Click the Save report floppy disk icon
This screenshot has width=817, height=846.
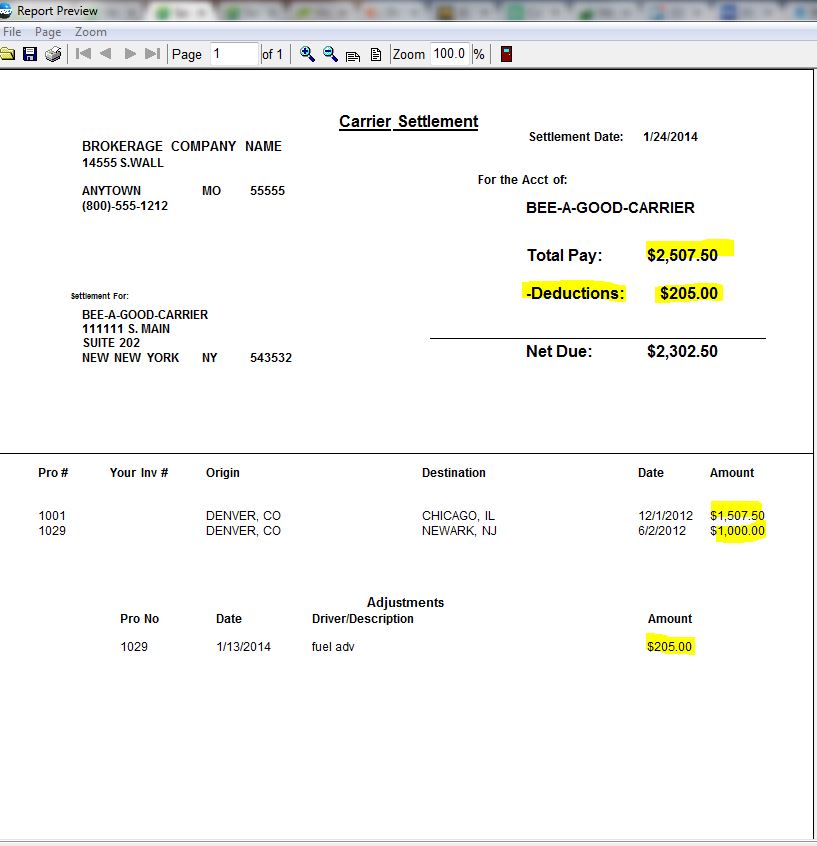(30, 54)
